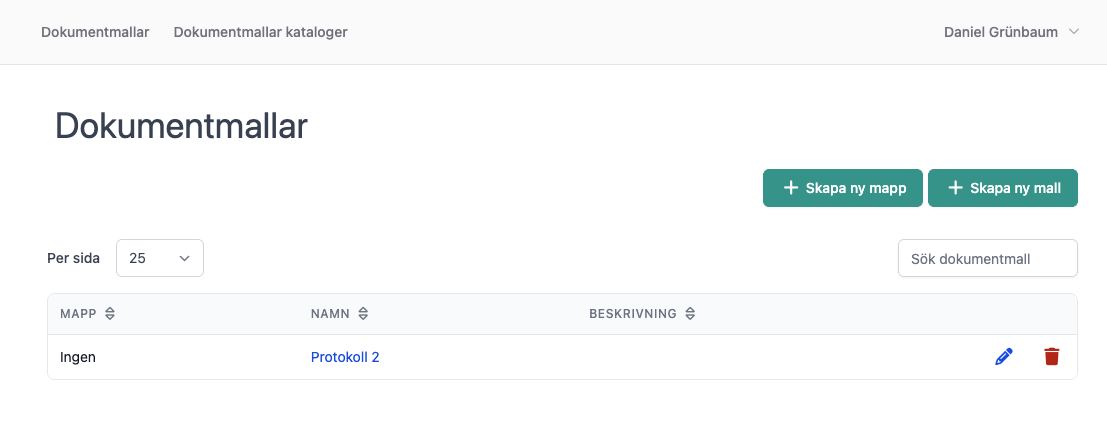Edit Protokoll 2 with the pencil icon
This screenshot has width=1107, height=446.
pos(1003,357)
